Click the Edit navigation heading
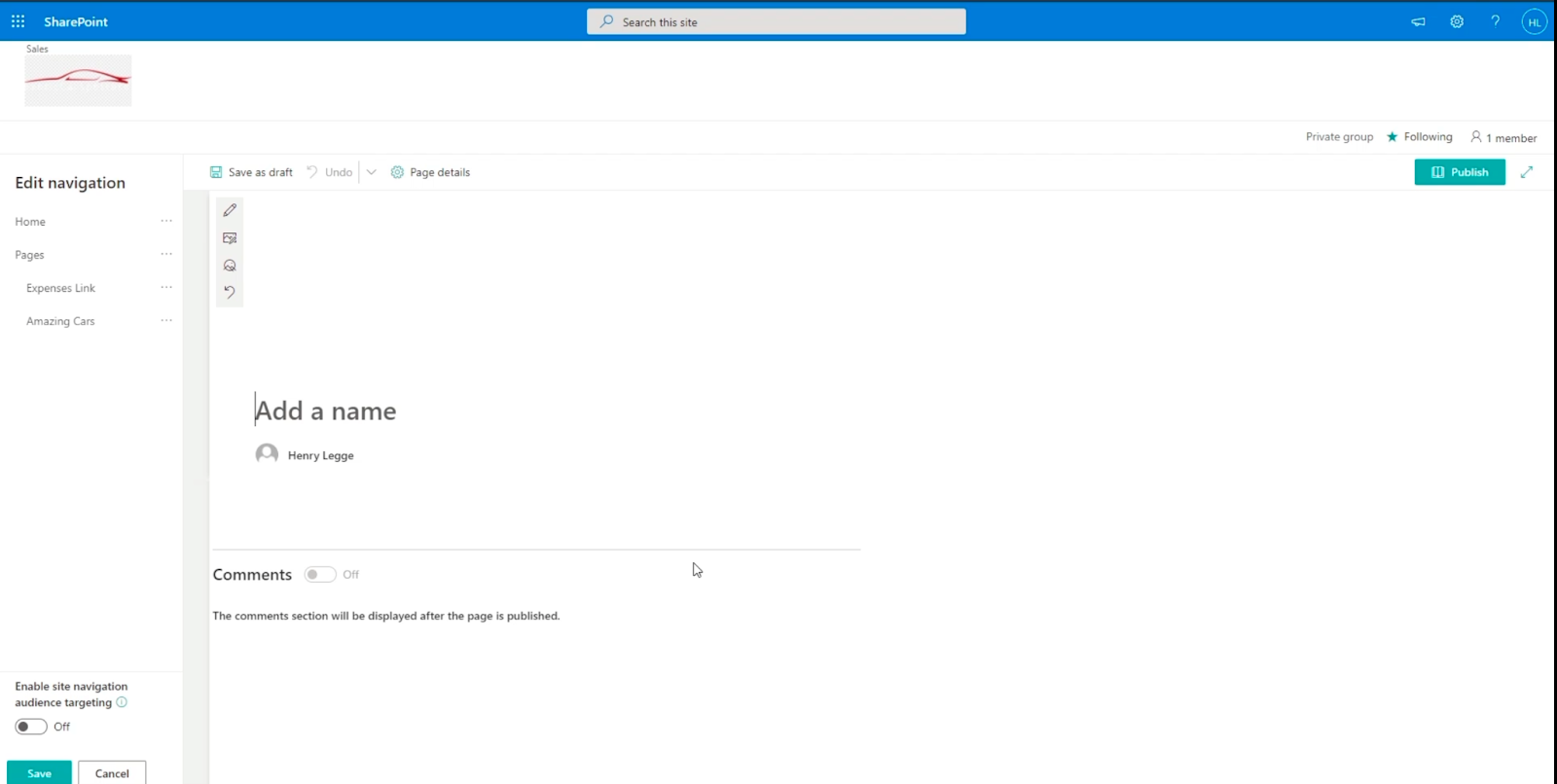 (70, 183)
